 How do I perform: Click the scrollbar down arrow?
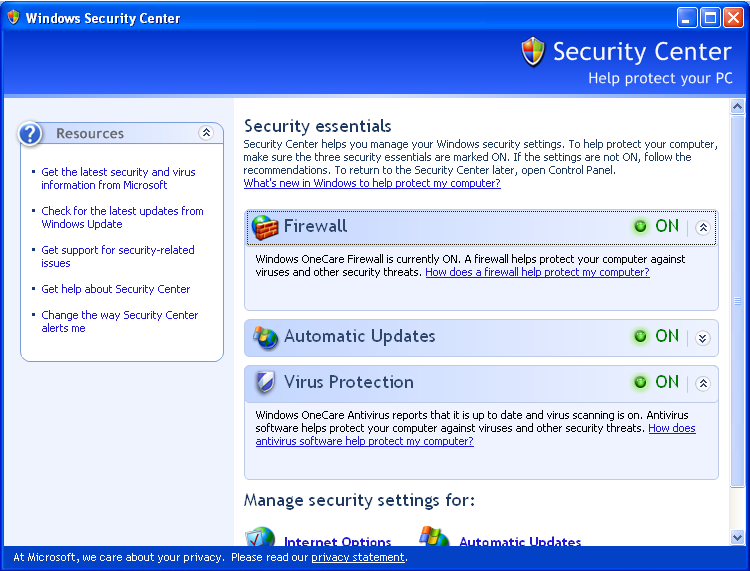point(737,538)
